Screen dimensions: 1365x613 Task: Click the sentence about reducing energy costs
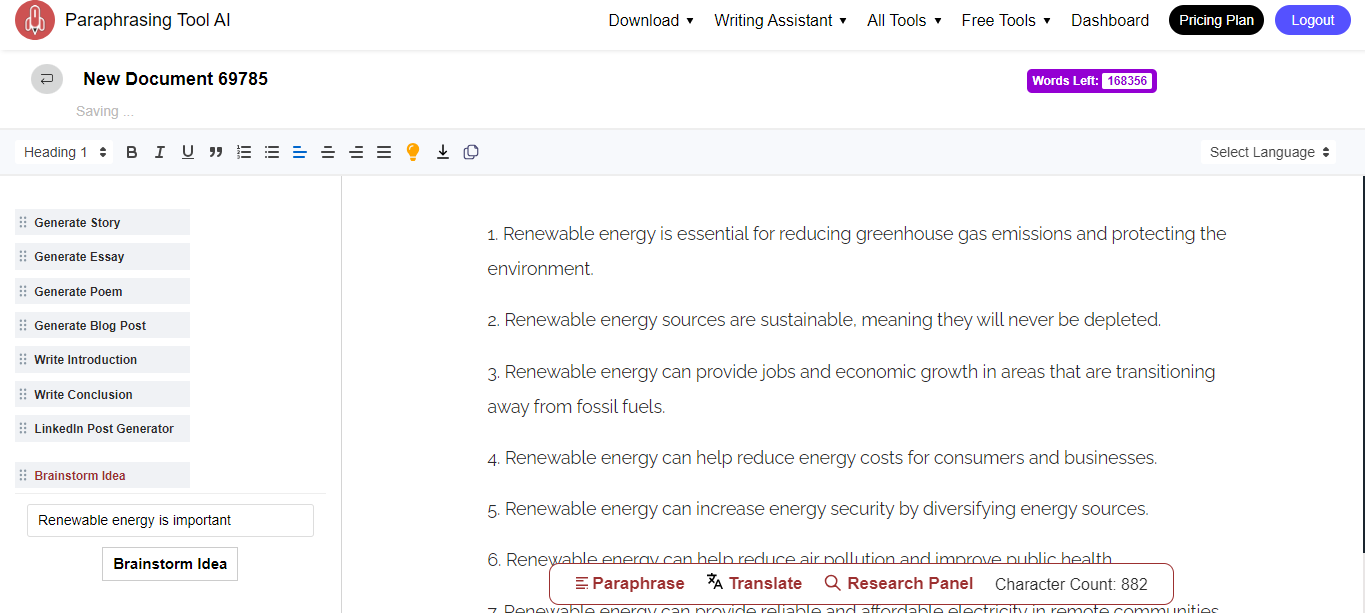click(822, 458)
